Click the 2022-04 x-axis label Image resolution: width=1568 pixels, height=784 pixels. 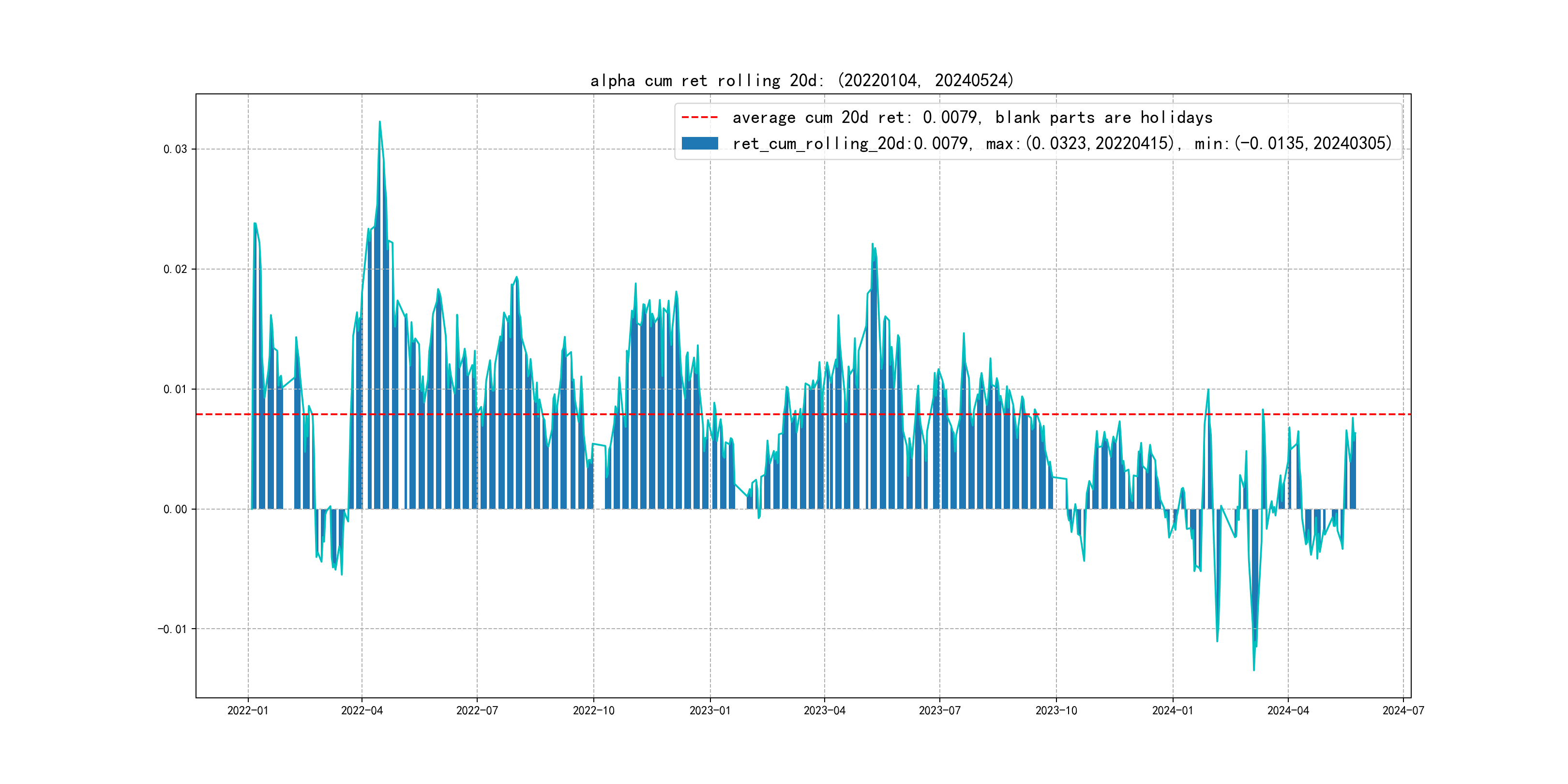362,710
